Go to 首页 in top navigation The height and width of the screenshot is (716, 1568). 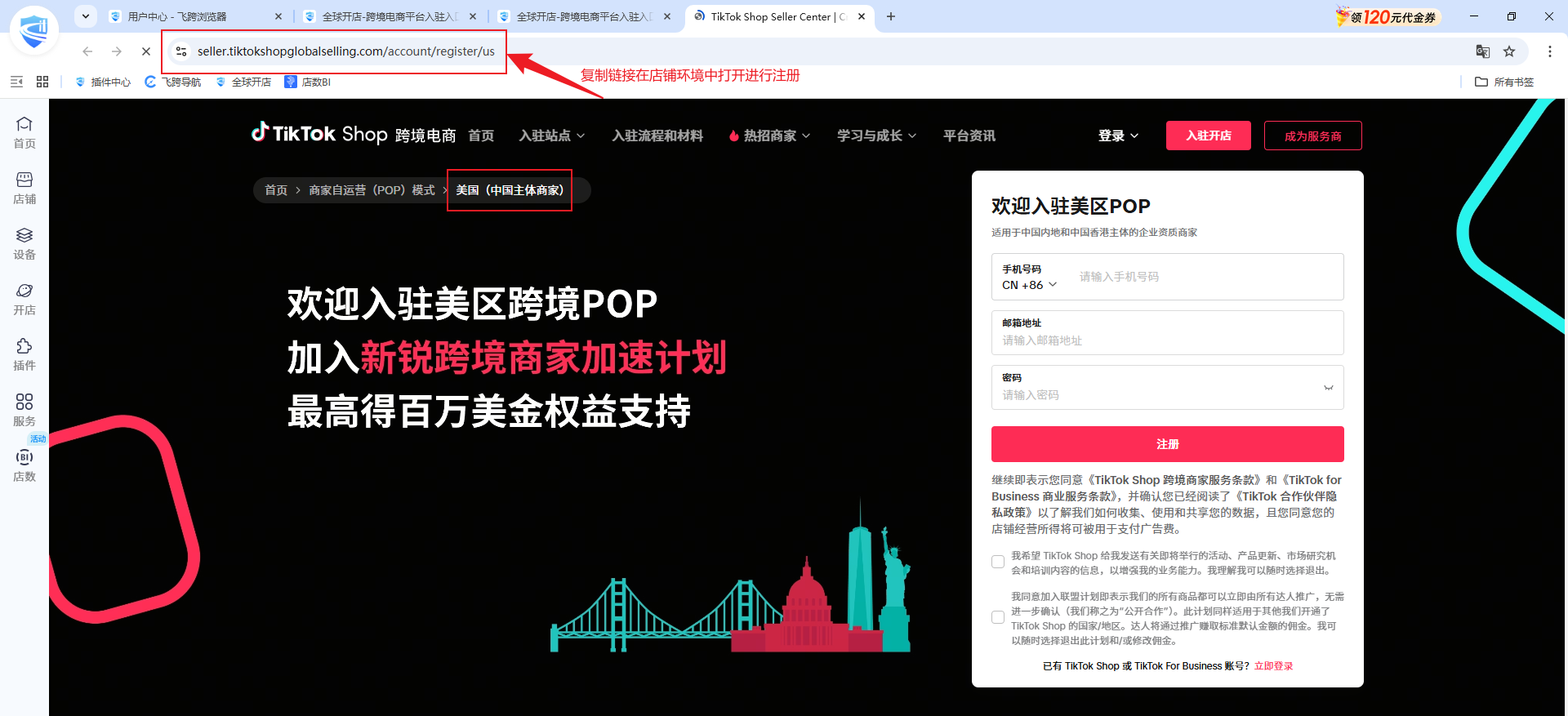point(481,136)
